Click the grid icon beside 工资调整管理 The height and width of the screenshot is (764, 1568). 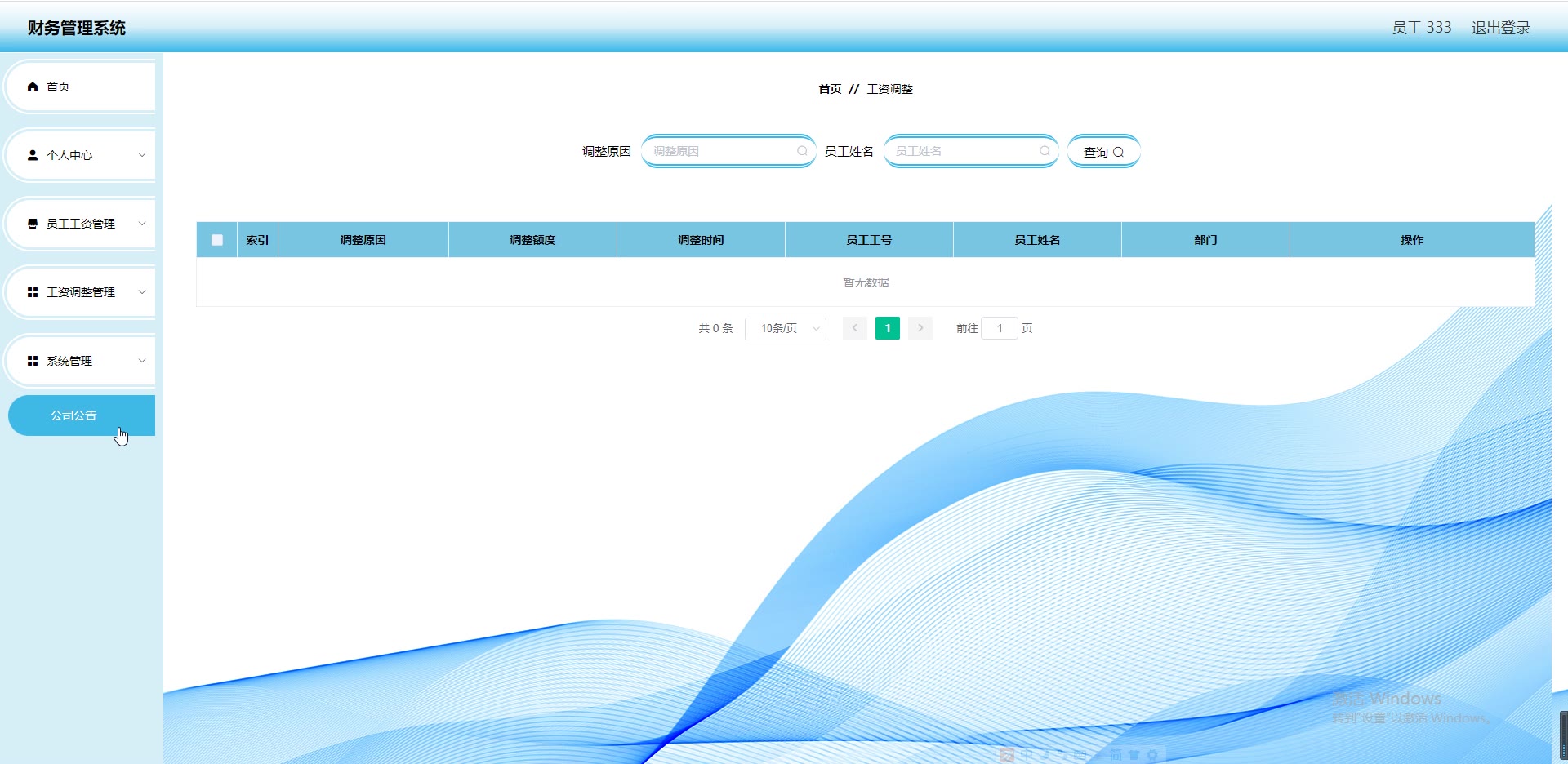33,292
